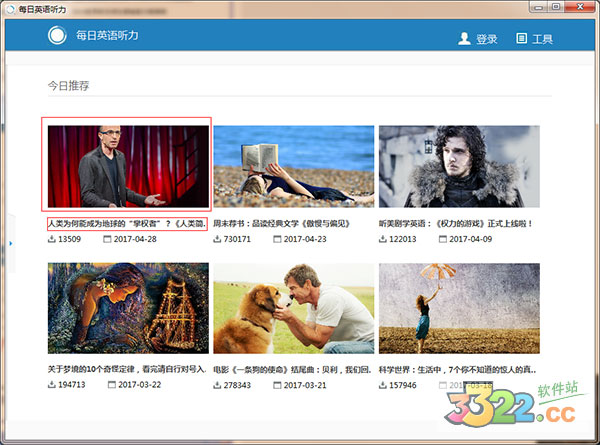Viewport: 600px width, 445px height.
Task: Click the download count 13509
Action: 69,239
